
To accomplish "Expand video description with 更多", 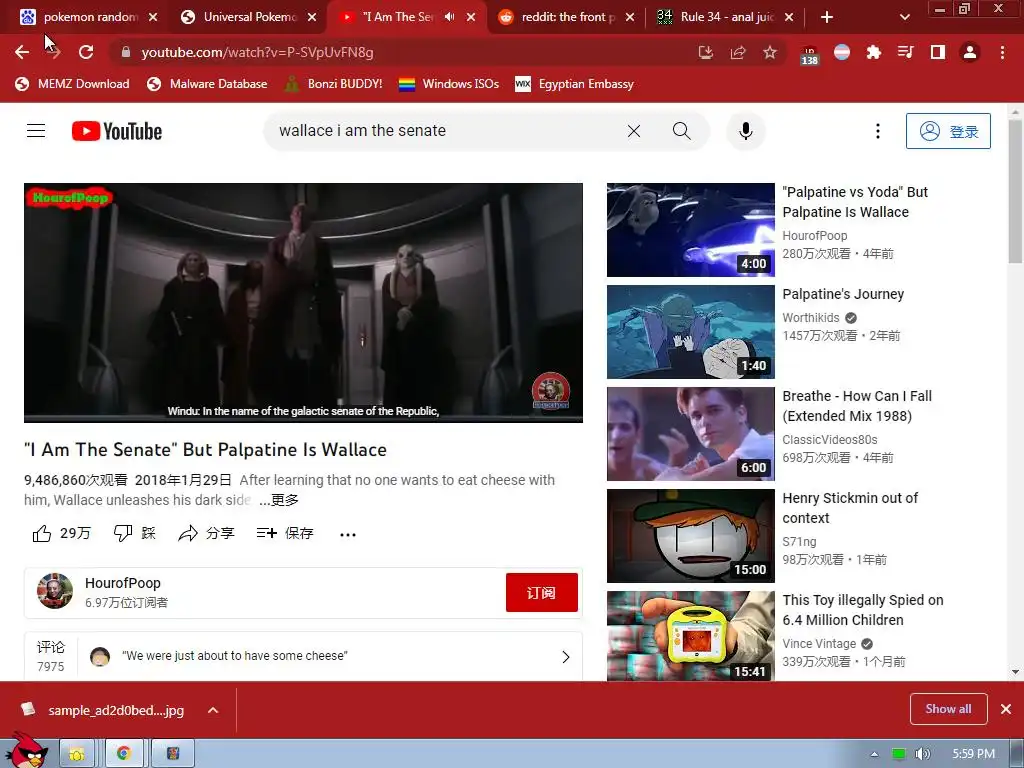I will [280, 500].
